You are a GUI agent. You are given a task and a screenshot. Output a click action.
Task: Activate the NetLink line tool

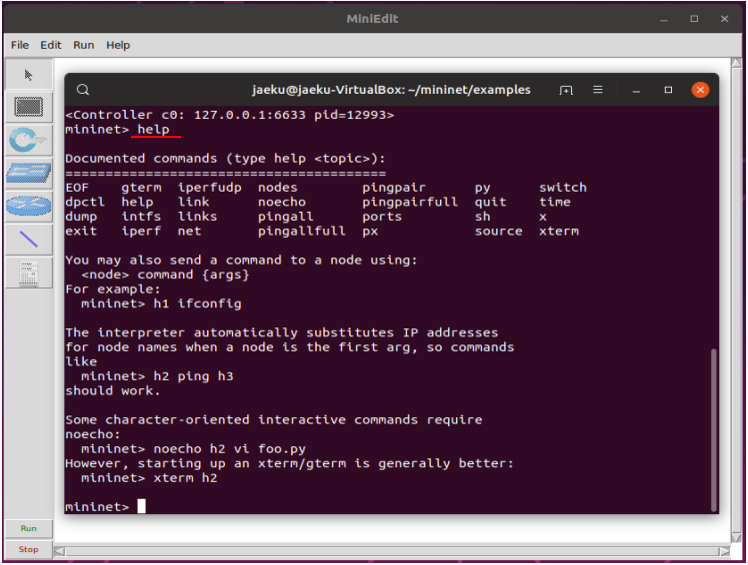pyautogui.click(x=28, y=239)
